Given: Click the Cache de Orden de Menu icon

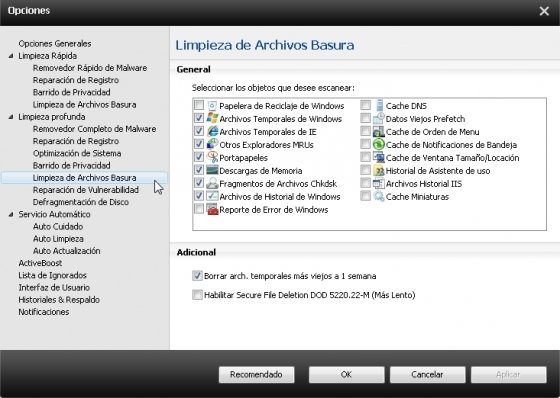Looking at the screenshot, I should click(x=379, y=131).
